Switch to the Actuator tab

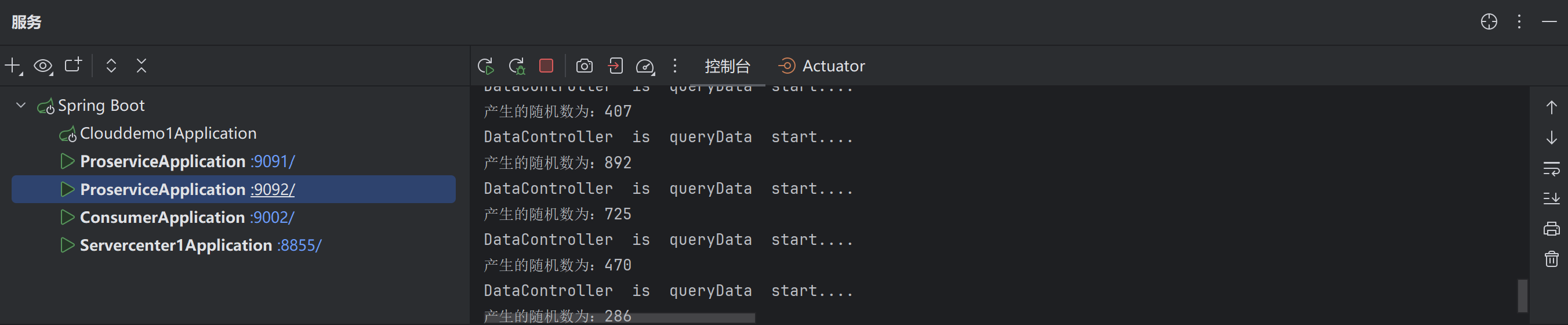(x=821, y=66)
